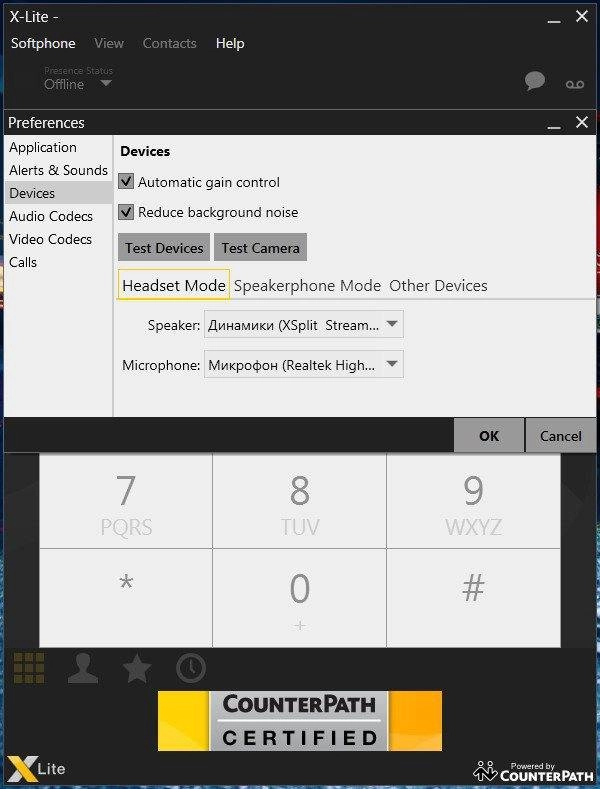This screenshot has width=600, height=789.
Task: Open the Contacts menu
Action: coord(170,43)
